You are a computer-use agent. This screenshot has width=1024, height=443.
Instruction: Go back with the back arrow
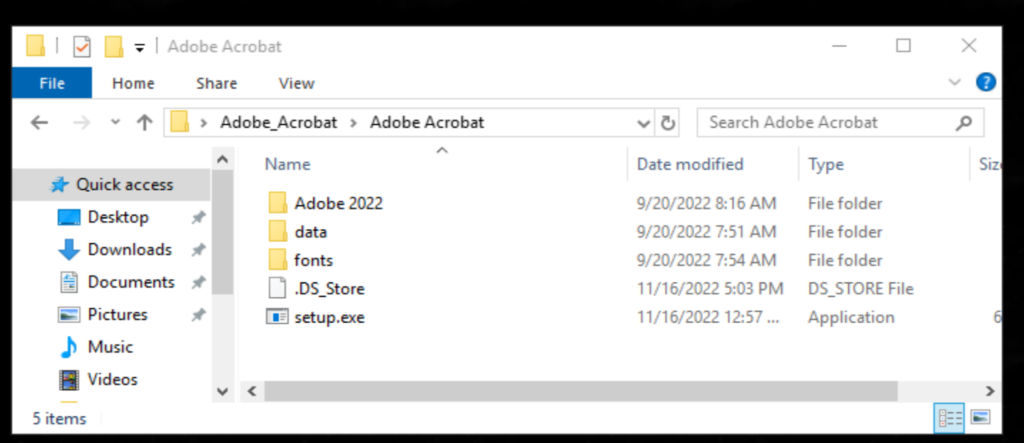pos(39,123)
